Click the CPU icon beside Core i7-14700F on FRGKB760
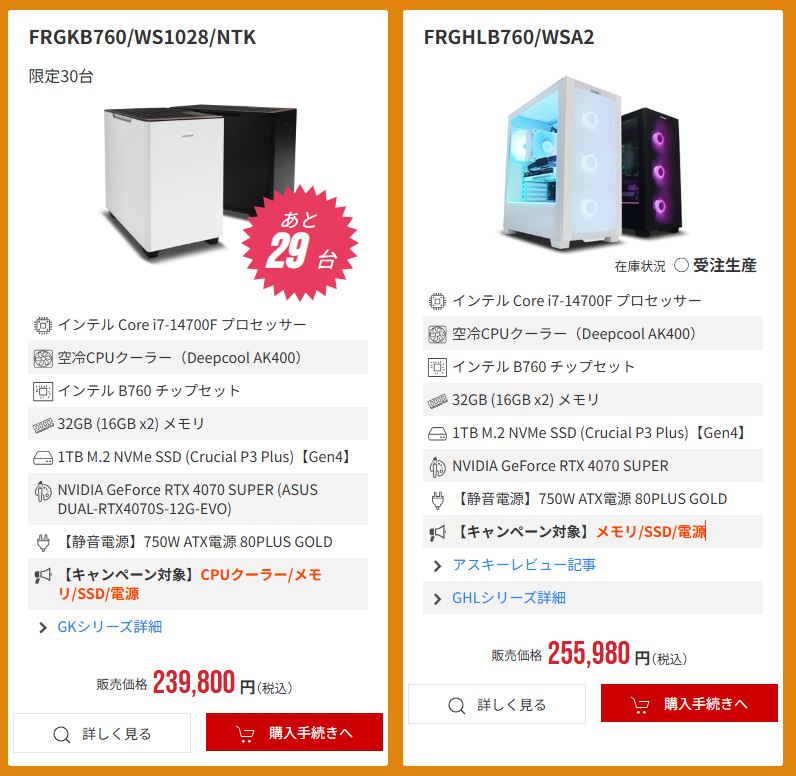Viewport: 796px width, 776px height. (x=43, y=325)
